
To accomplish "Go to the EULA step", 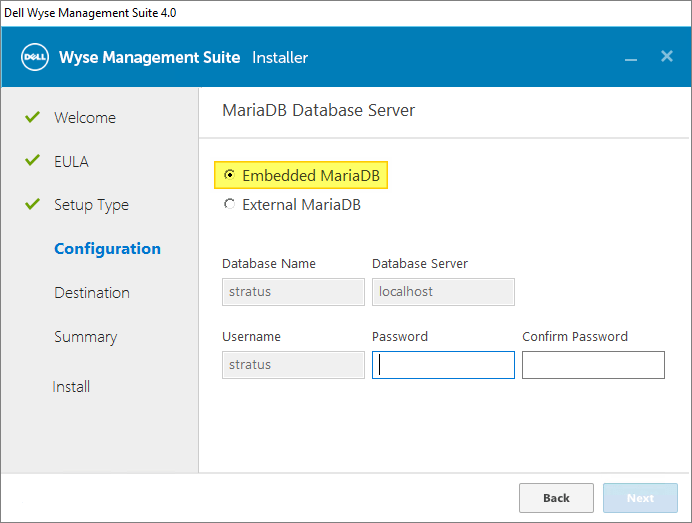I will (71, 161).
